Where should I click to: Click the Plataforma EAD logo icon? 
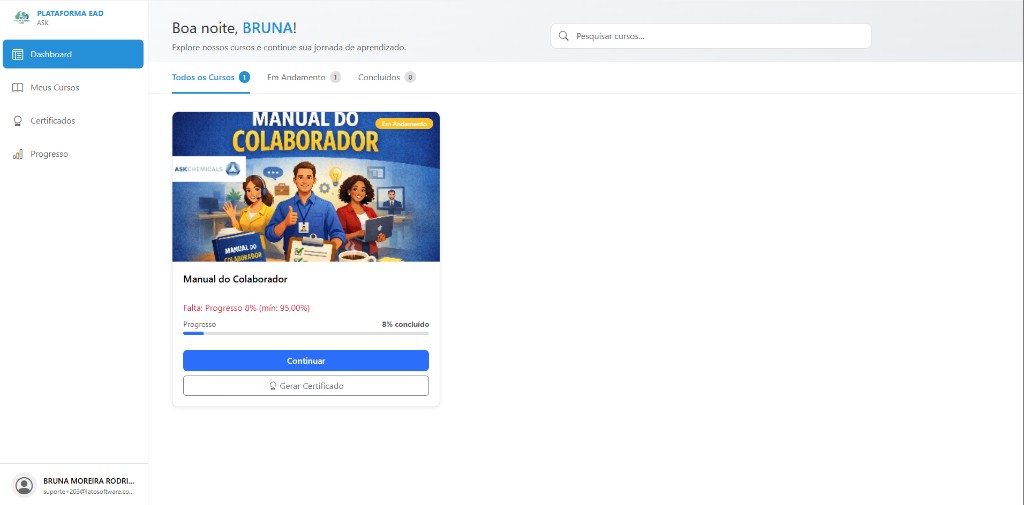(x=22, y=18)
